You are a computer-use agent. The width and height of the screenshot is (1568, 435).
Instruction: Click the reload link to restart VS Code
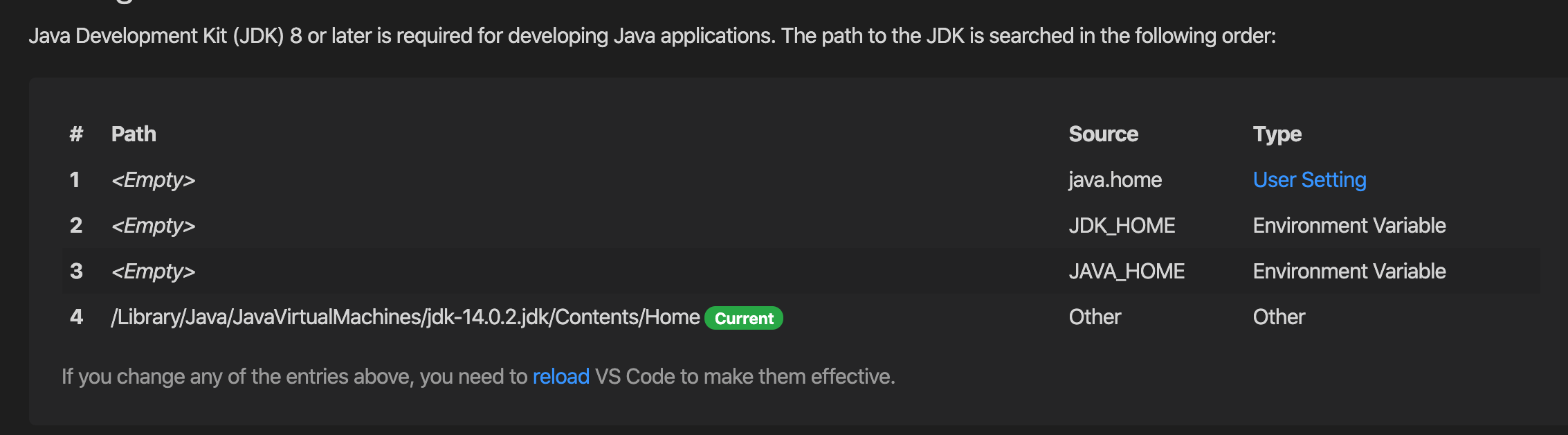561,376
